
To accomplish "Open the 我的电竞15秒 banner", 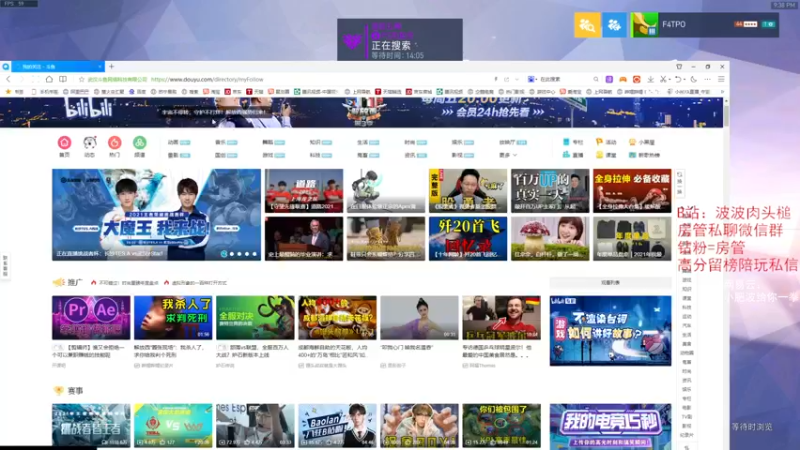I will coord(610,426).
